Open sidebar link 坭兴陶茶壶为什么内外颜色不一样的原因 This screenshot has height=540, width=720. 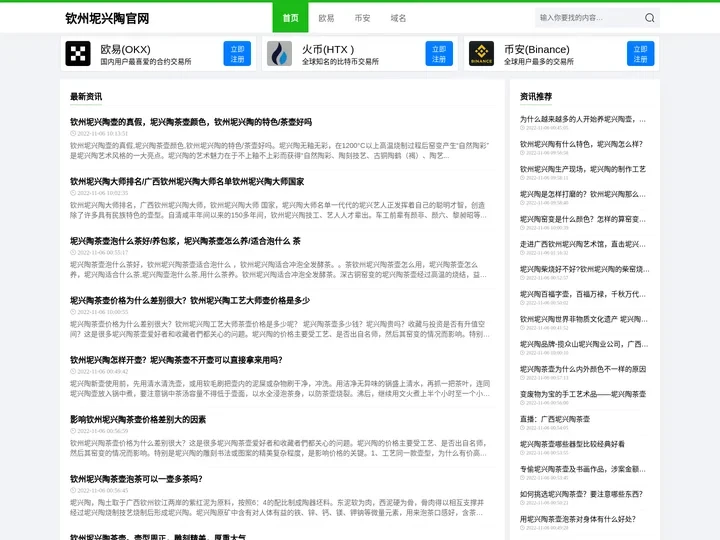[583, 369]
